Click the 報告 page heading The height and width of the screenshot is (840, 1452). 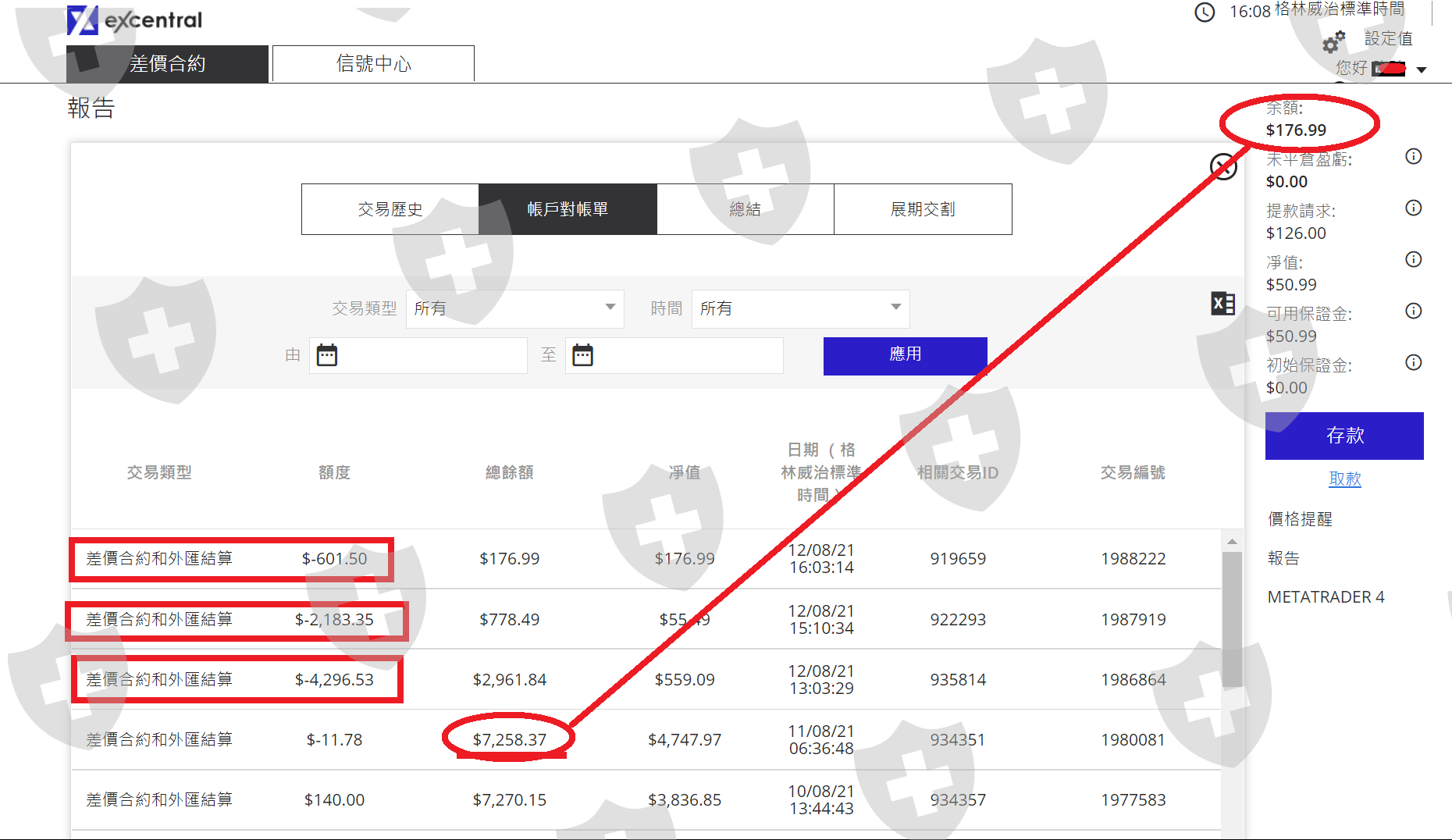pyautogui.click(x=91, y=108)
